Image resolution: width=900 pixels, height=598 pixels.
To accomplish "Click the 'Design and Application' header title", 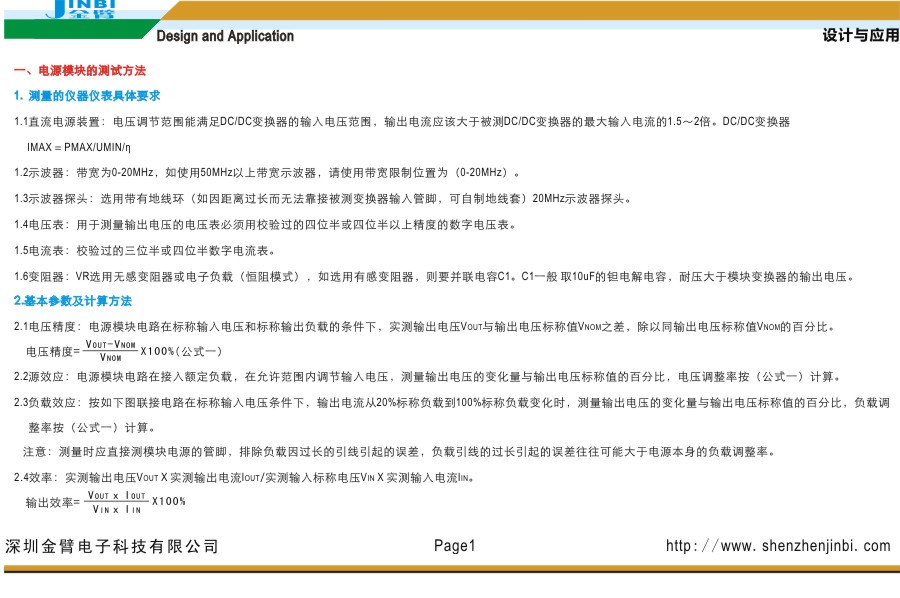I will 225,36.
